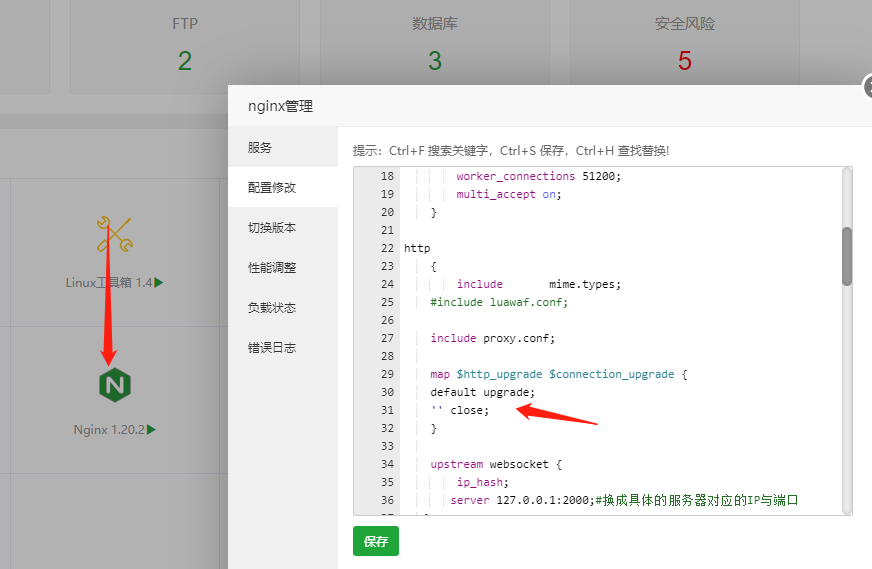Switch to the 配置修改 tab

283,187
